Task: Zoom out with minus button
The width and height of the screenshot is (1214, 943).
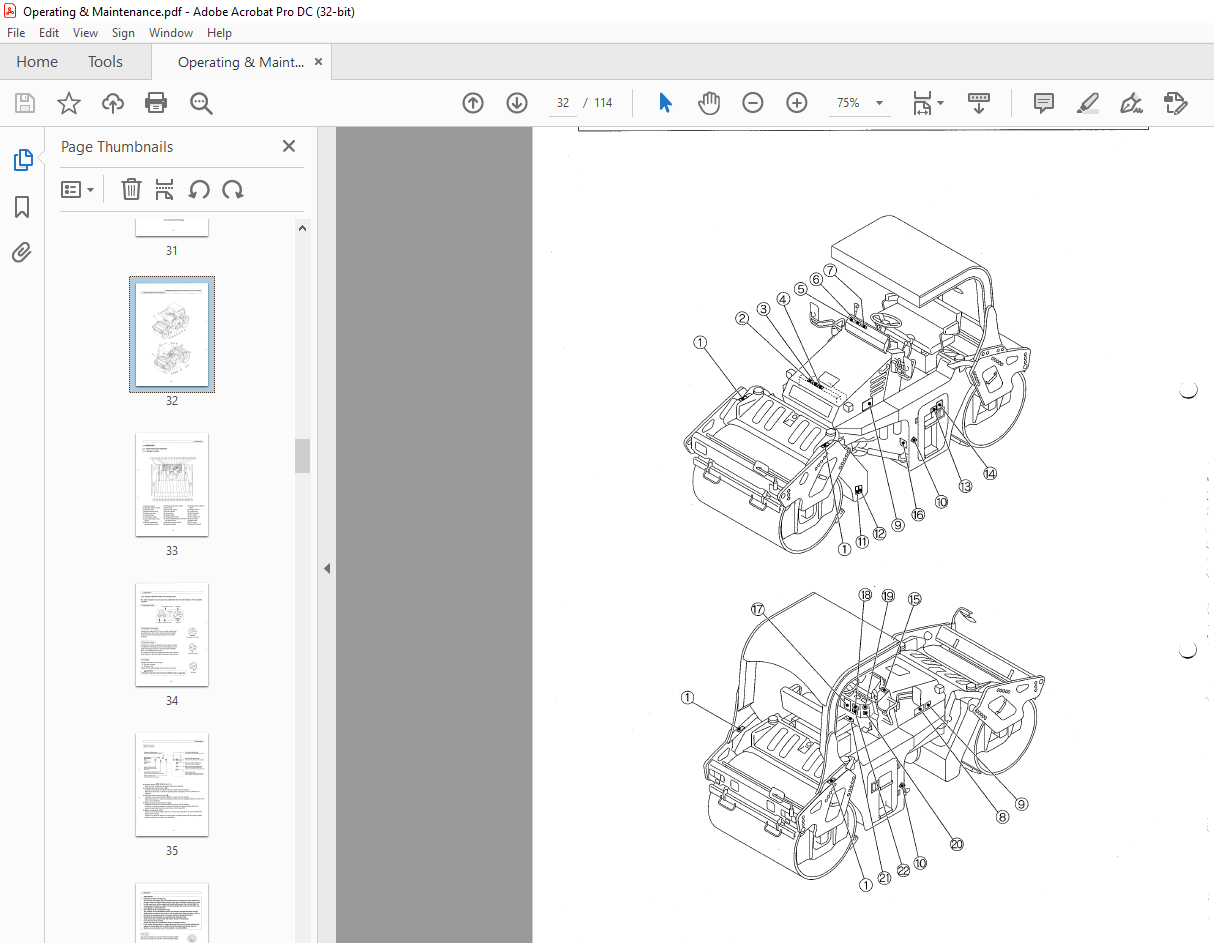Action: pos(753,103)
